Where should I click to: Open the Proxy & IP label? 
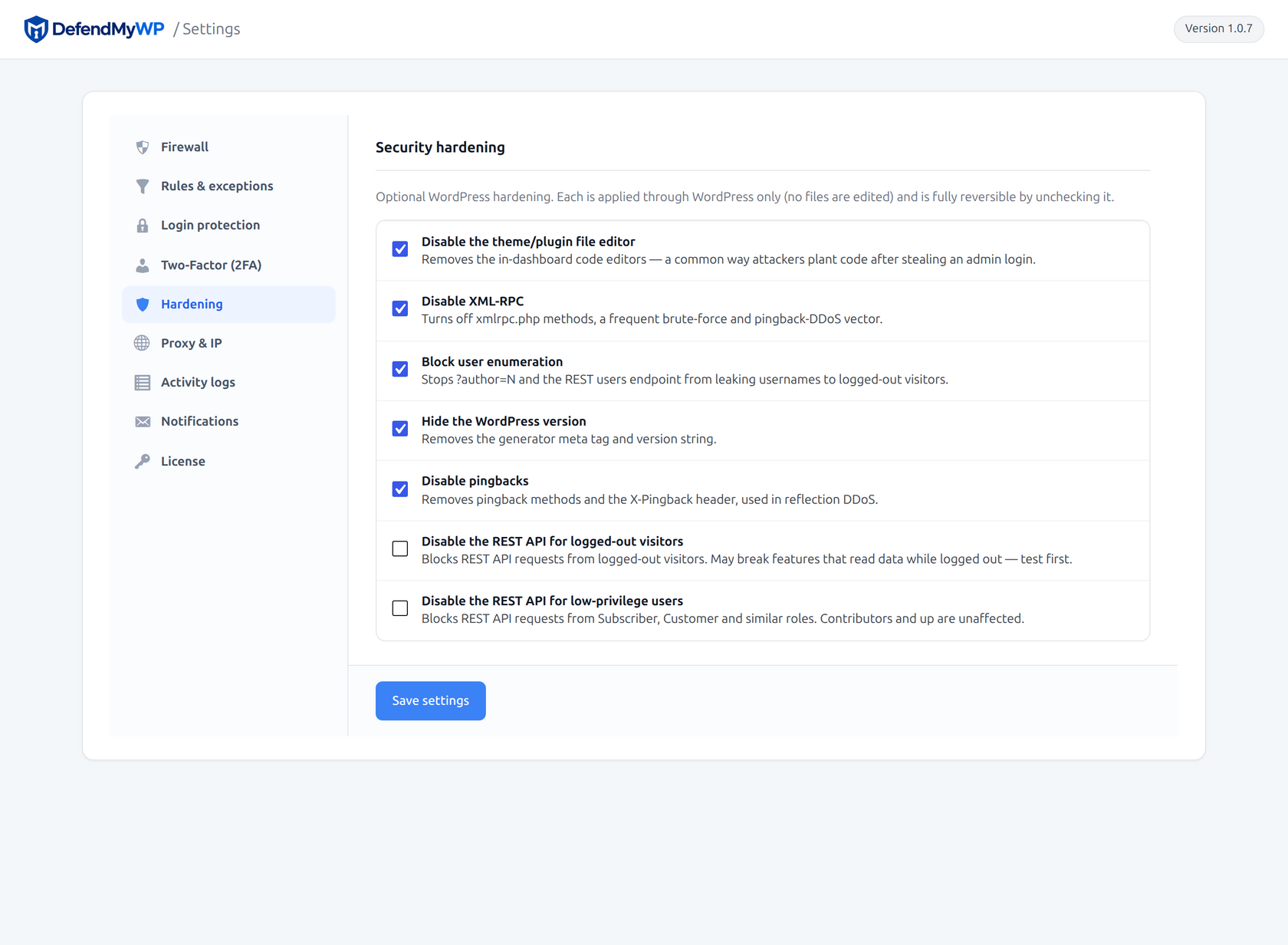(x=192, y=344)
